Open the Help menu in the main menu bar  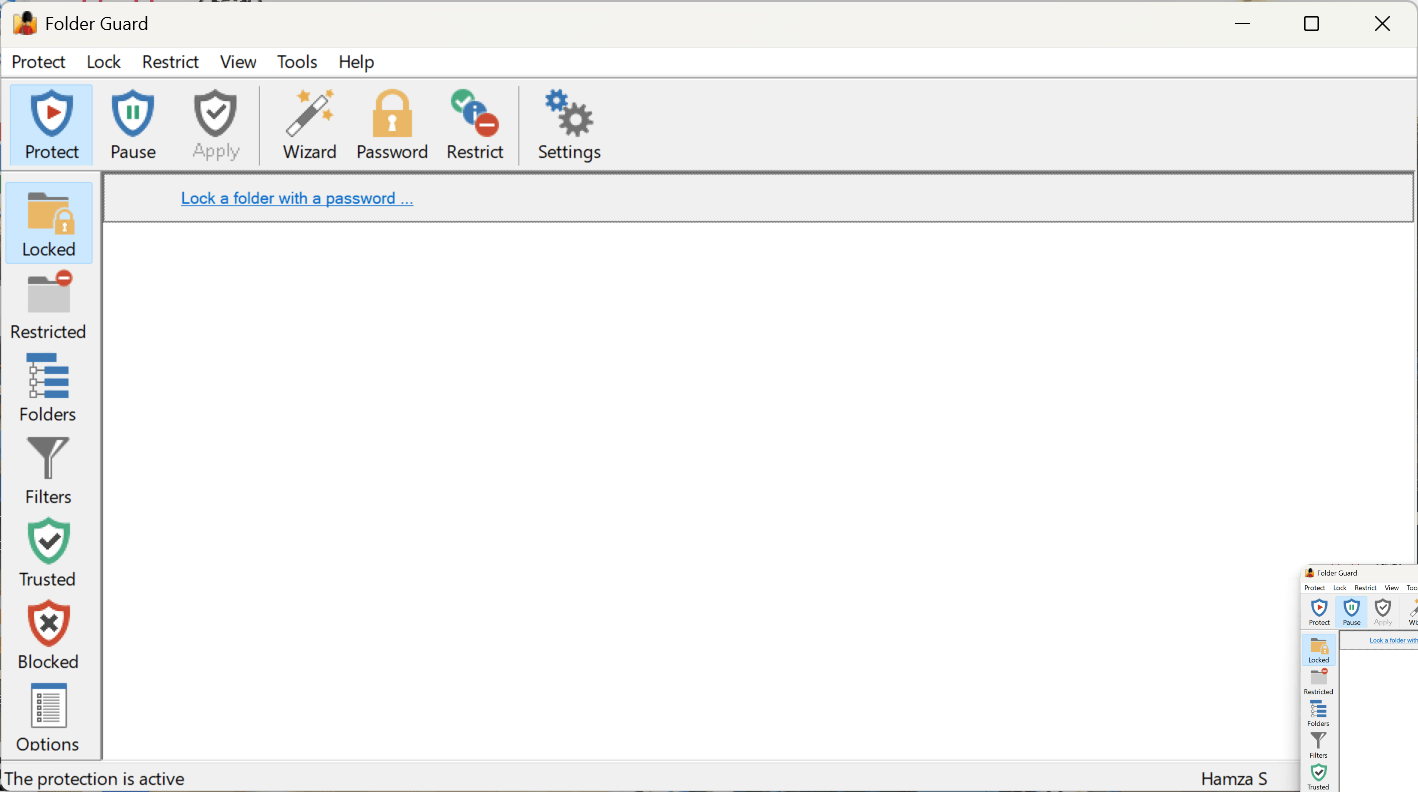[x=356, y=62]
